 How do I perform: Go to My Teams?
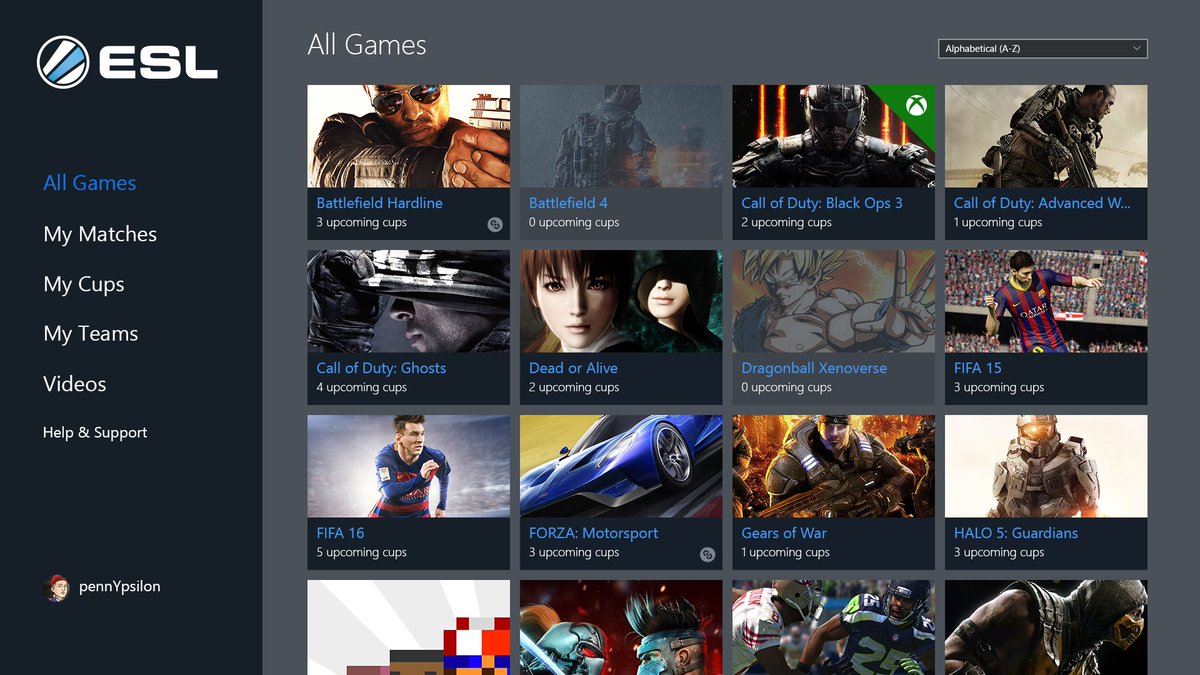point(89,333)
